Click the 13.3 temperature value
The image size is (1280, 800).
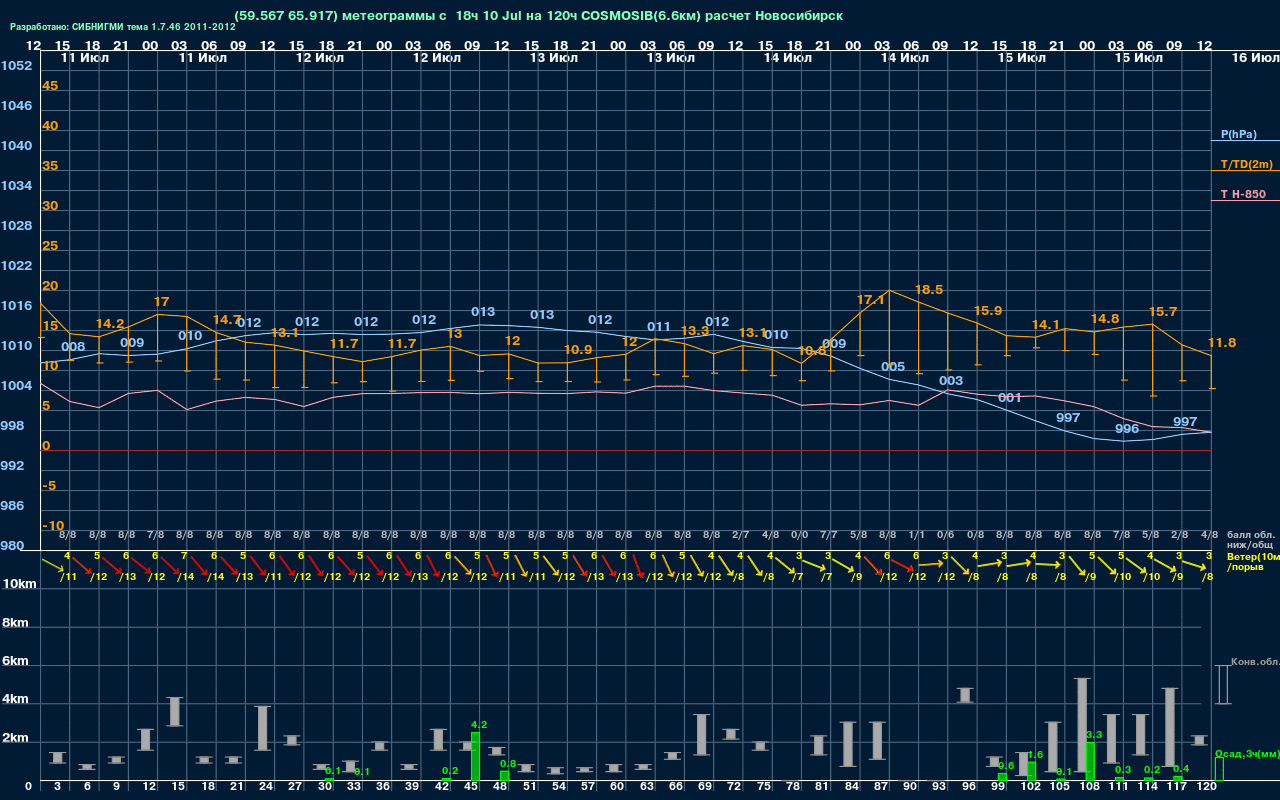tap(695, 331)
